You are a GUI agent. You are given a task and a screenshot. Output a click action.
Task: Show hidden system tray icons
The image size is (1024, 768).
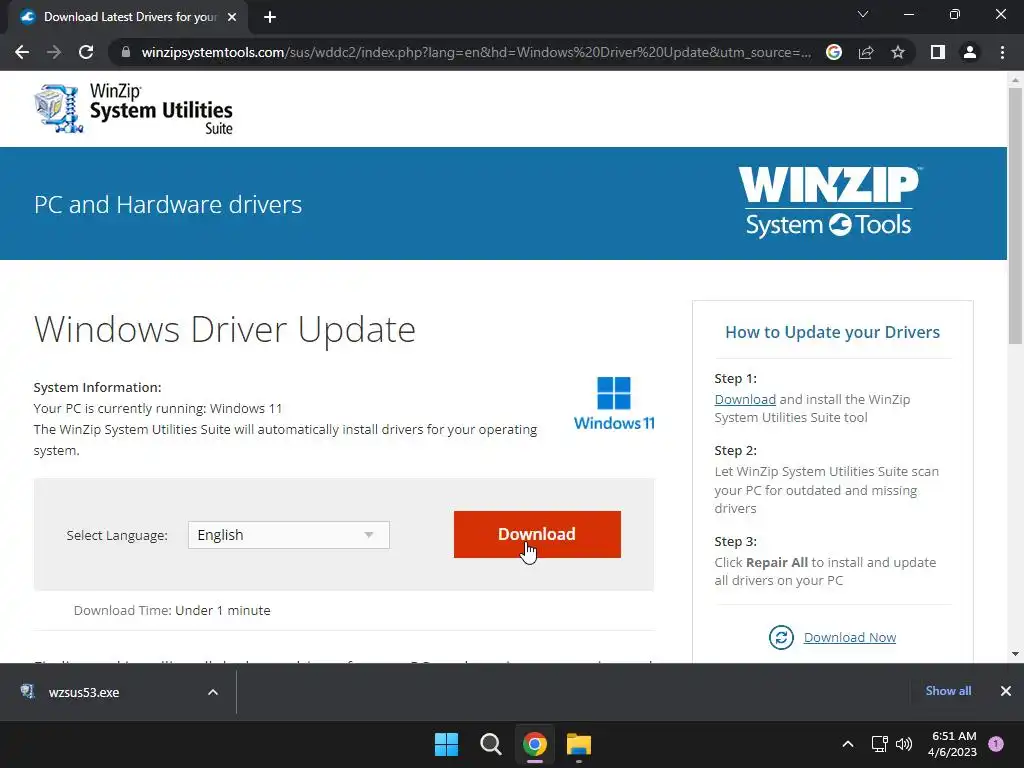(x=848, y=744)
